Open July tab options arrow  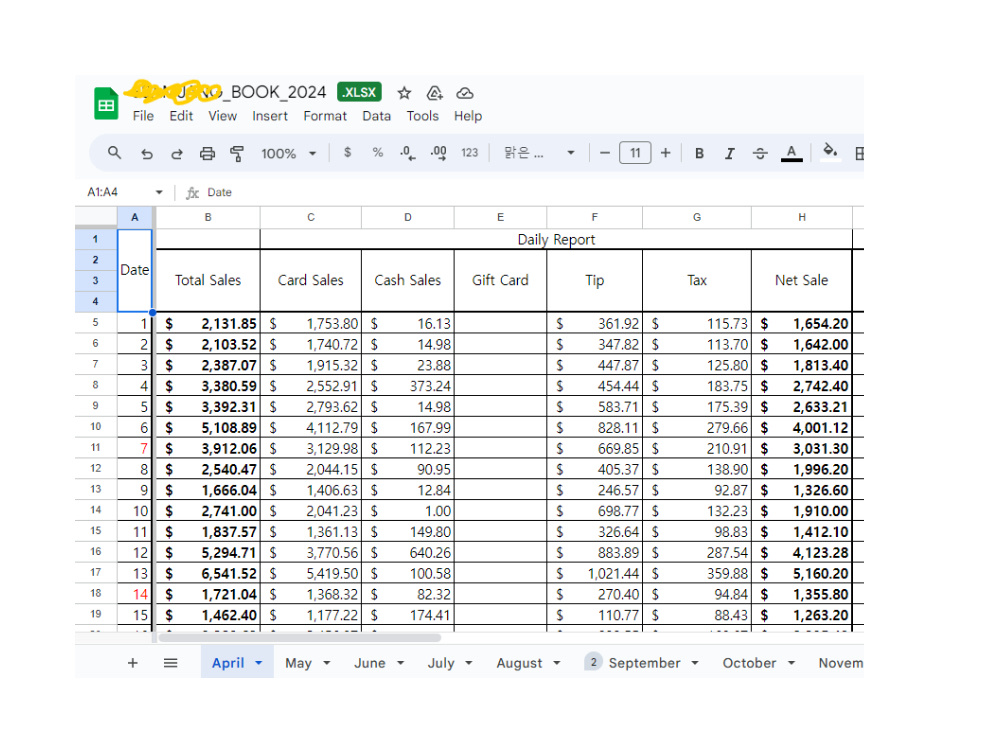pos(469,663)
